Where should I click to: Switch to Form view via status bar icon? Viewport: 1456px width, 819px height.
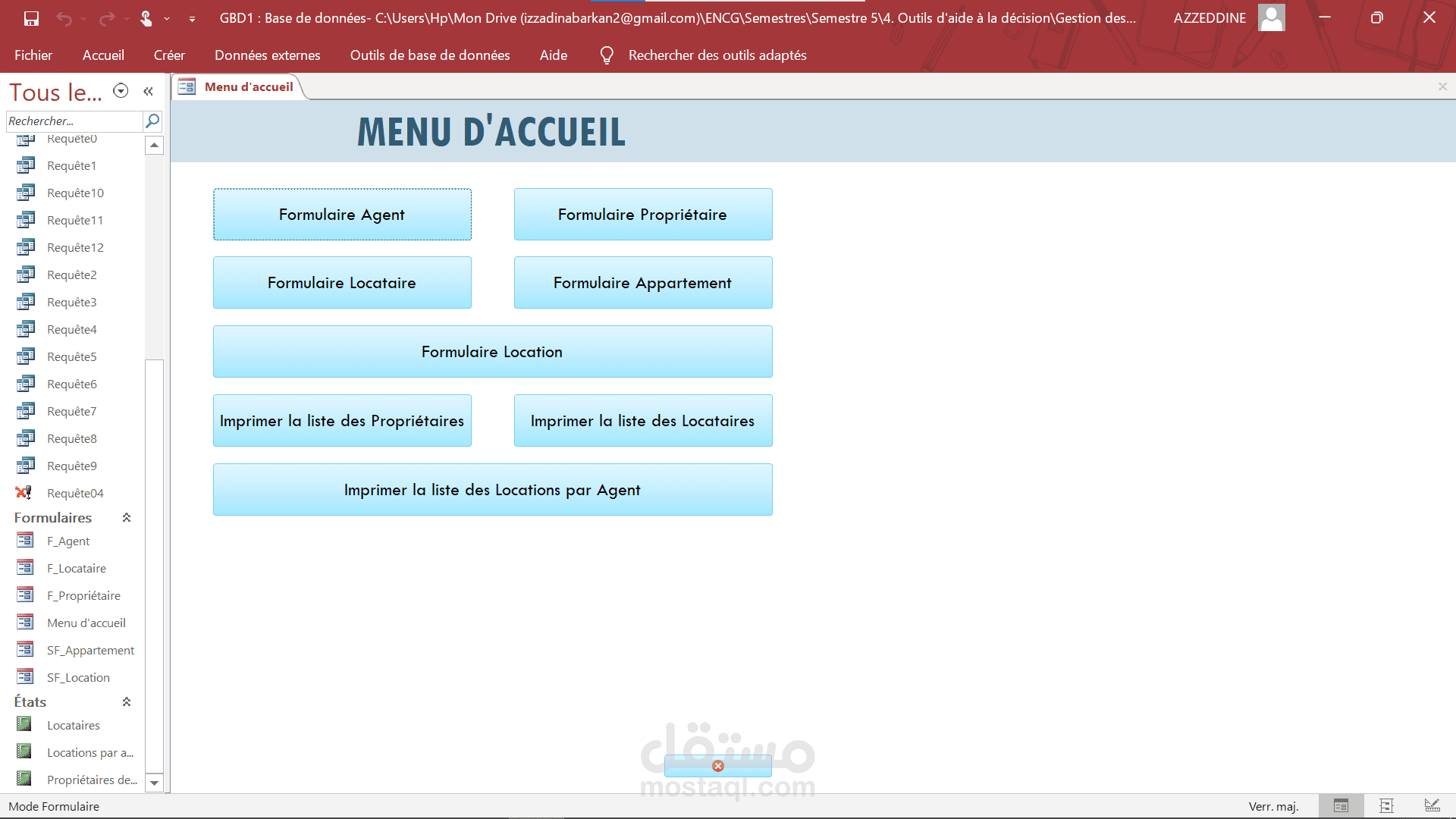click(1341, 805)
